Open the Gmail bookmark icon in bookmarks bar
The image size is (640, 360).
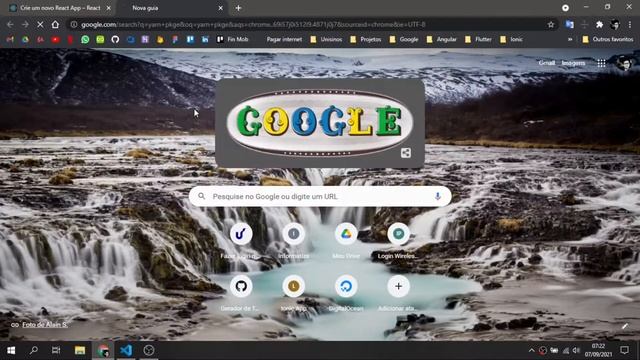coord(10,40)
